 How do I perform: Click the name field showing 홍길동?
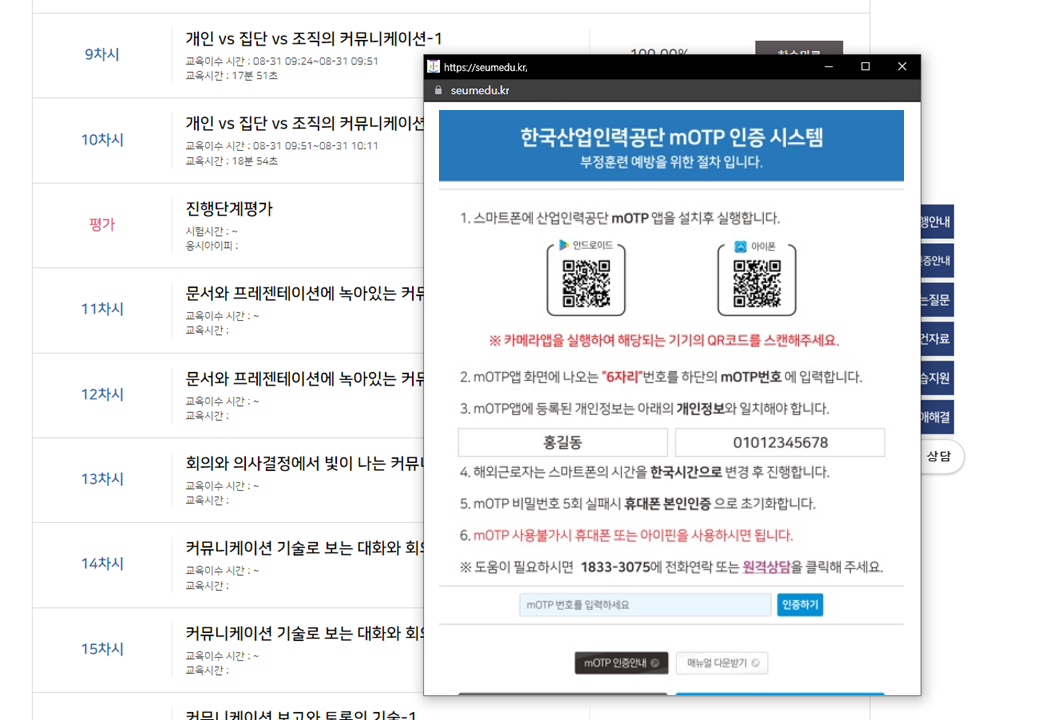[563, 442]
